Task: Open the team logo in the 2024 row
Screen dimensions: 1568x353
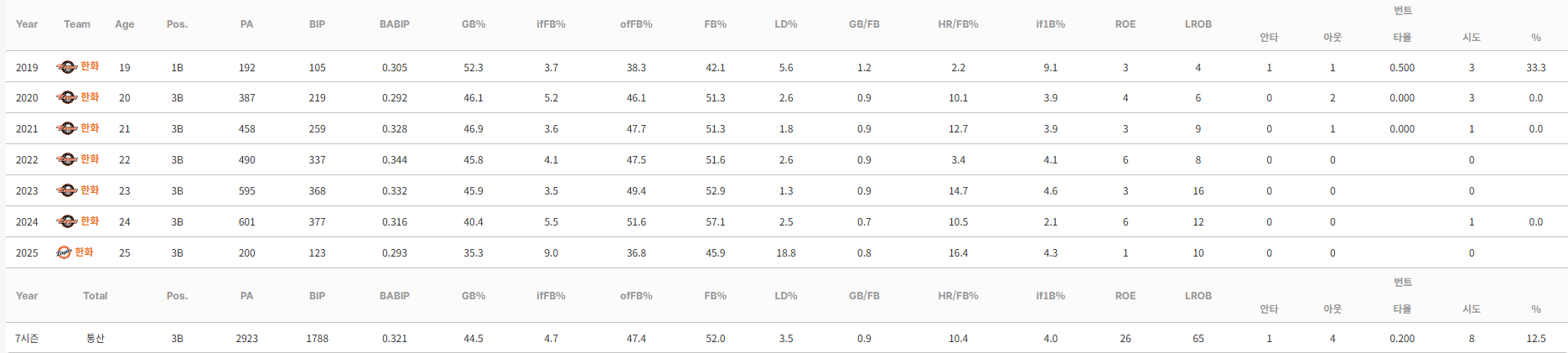Action: pos(66,221)
